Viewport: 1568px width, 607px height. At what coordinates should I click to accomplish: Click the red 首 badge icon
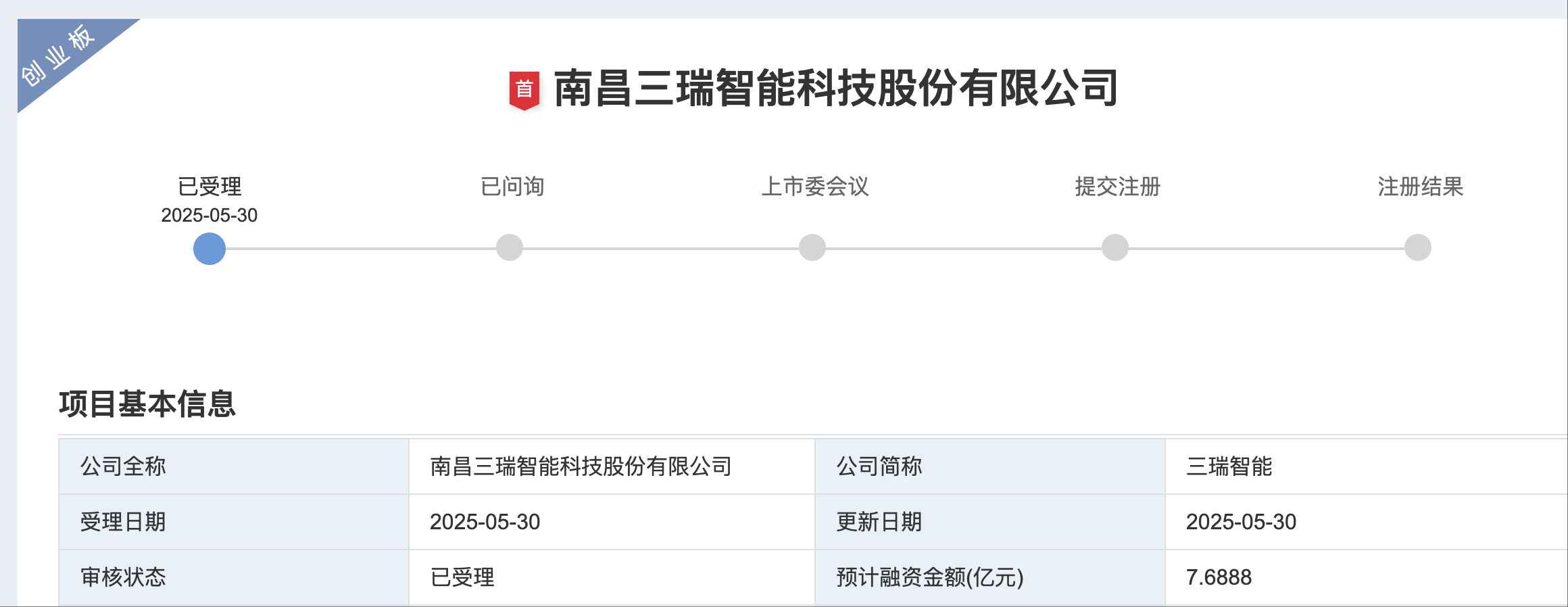point(525,88)
